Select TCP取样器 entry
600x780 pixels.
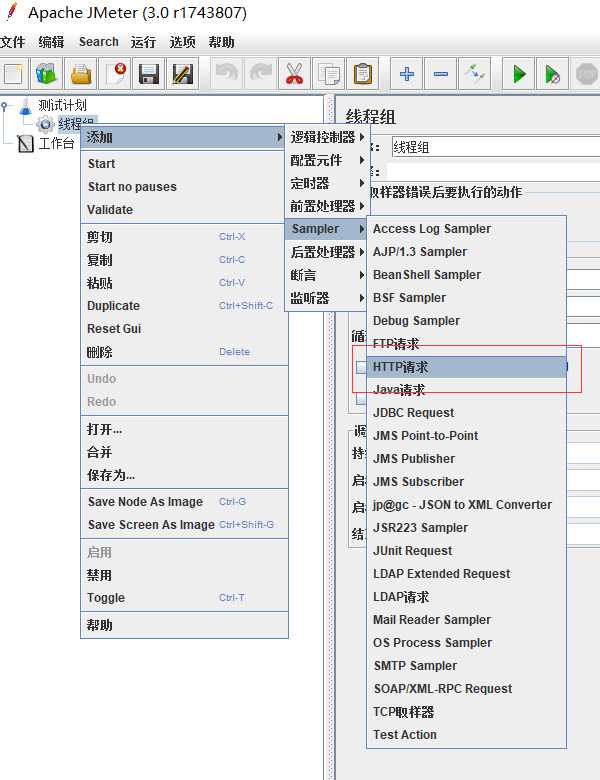[x=467, y=712]
